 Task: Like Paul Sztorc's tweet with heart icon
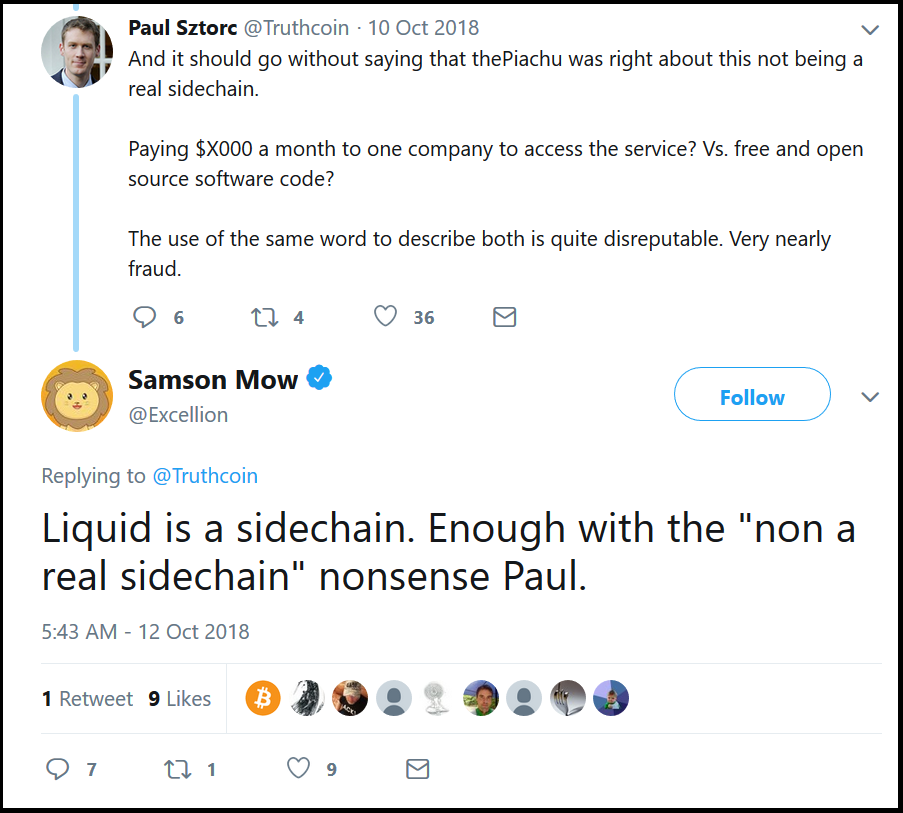385,316
